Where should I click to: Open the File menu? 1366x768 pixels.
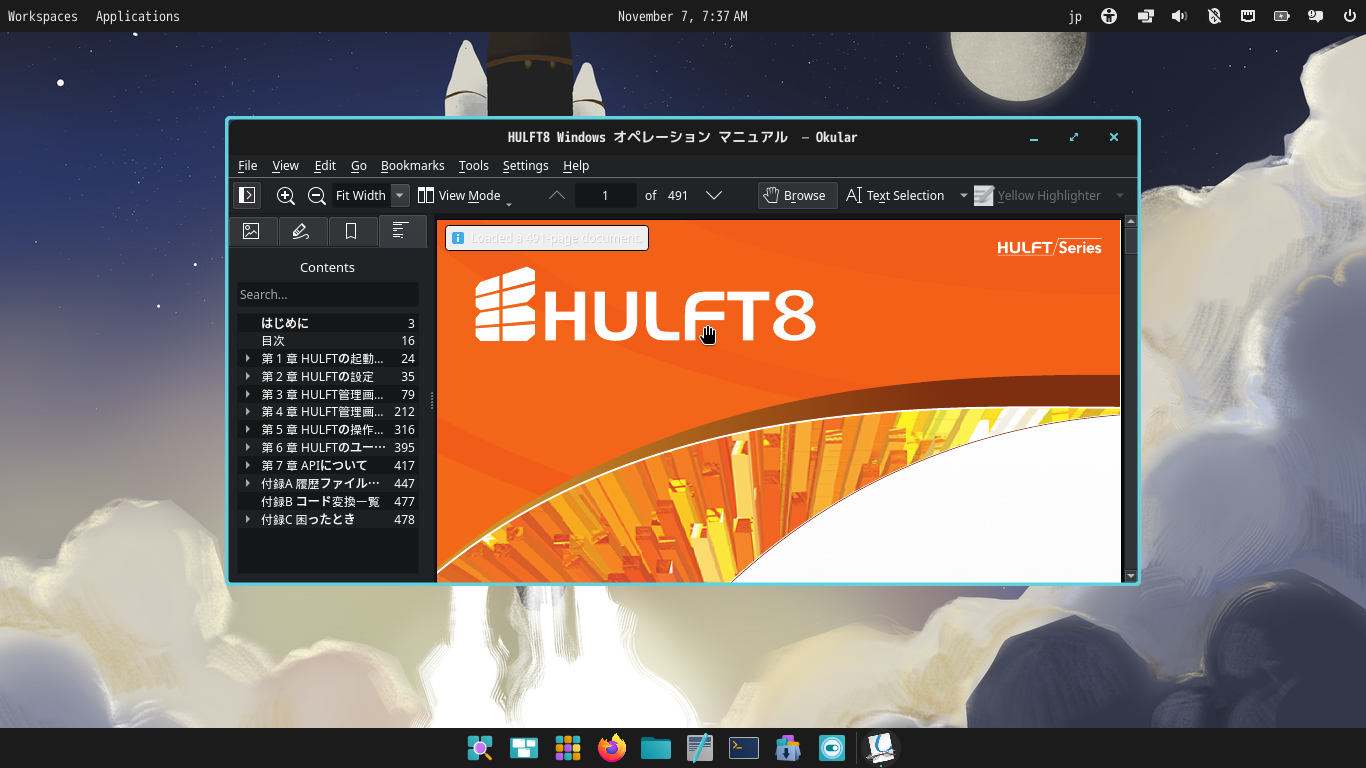[x=248, y=166]
